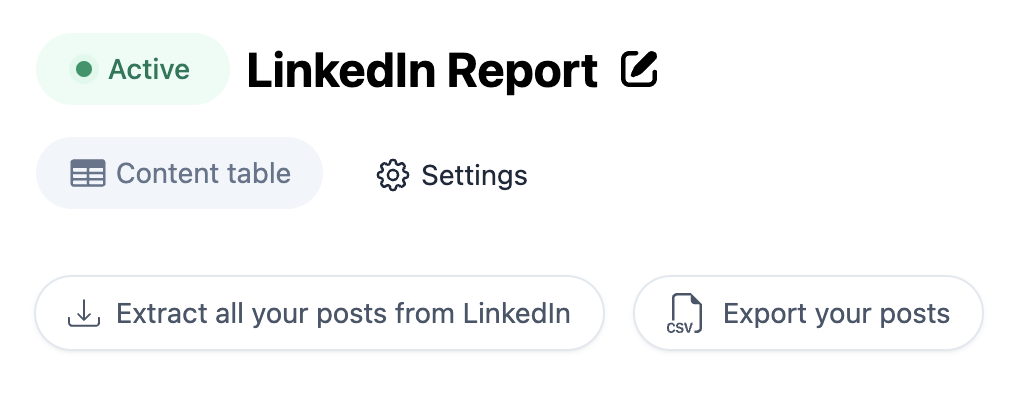1020x396 pixels.
Task: Click the word 'Report' in the heading
Action: click(x=522, y=72)
